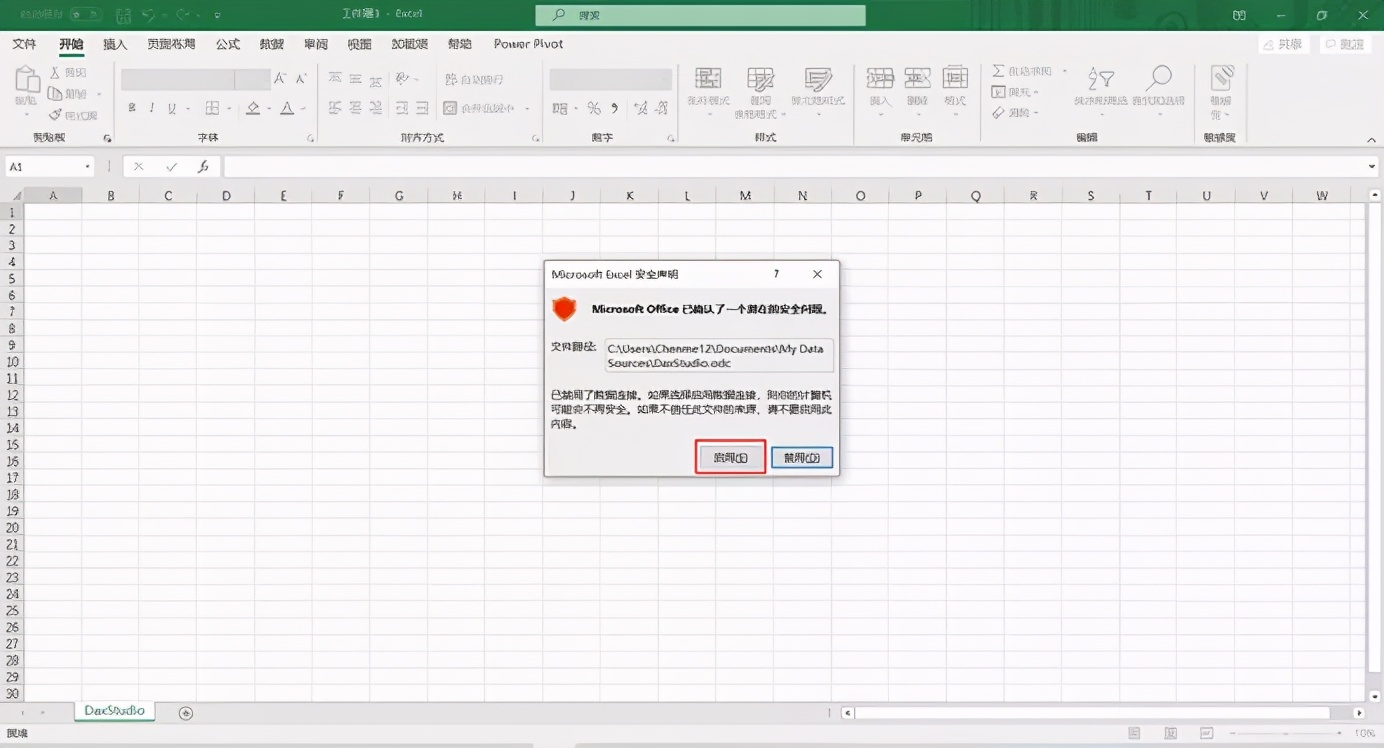Toggle Italic formatting
Image resolution: width=1384 pixels, height=748 pixels.
click(x=152, y=108)
